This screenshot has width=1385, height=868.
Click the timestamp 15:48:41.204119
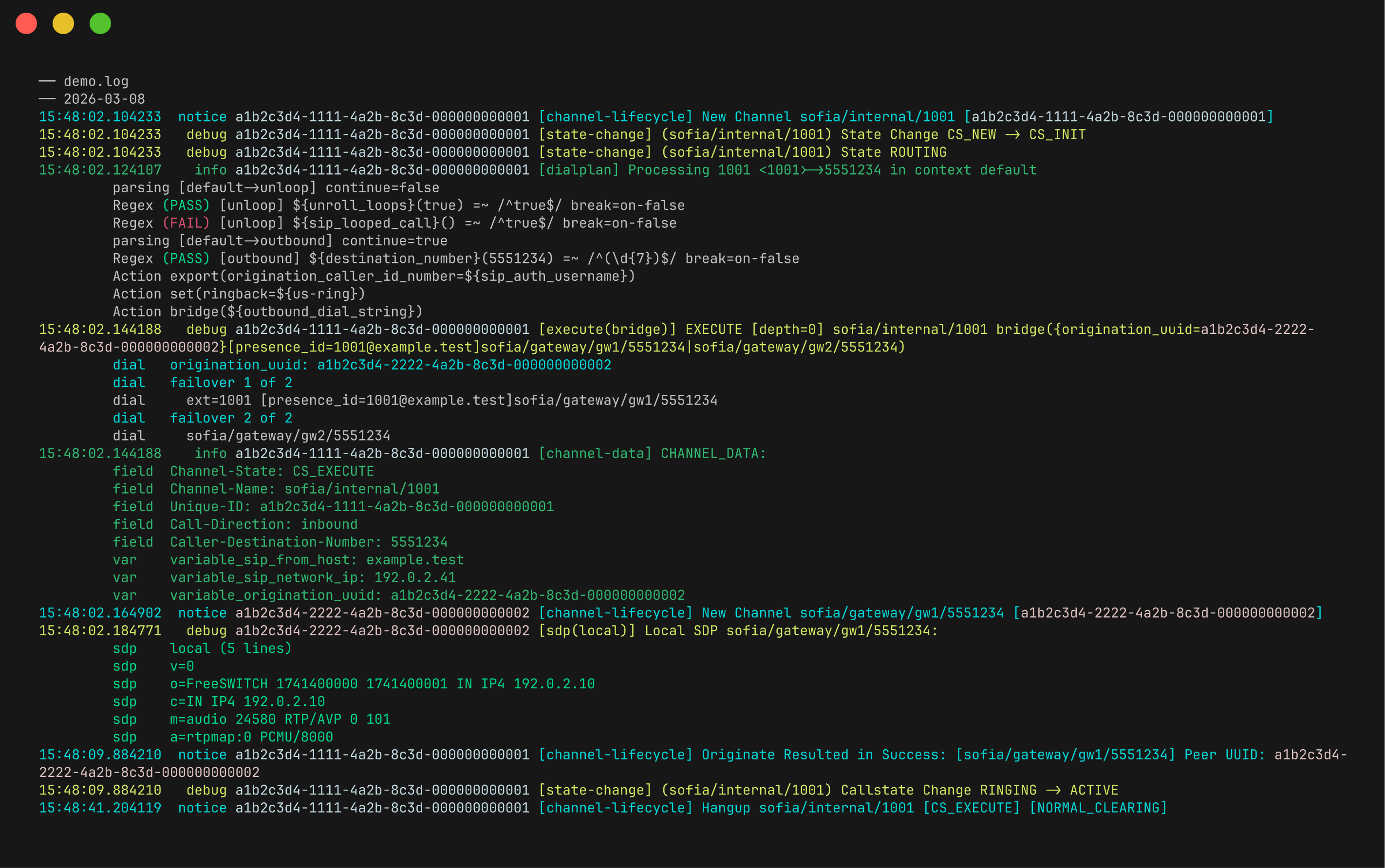[x=100, y=808]
